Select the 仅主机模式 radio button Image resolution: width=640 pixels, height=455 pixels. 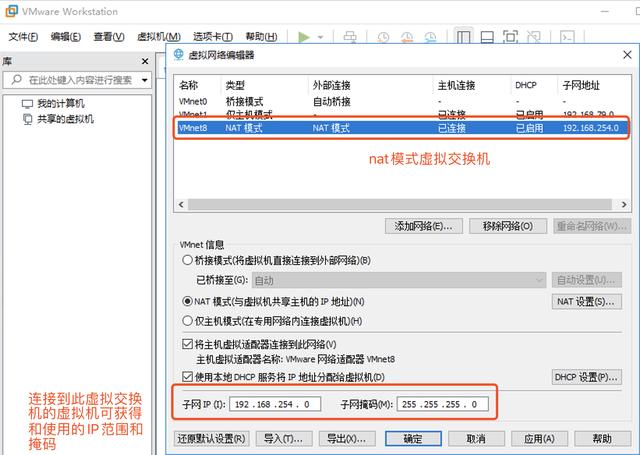tap(187, 321)
